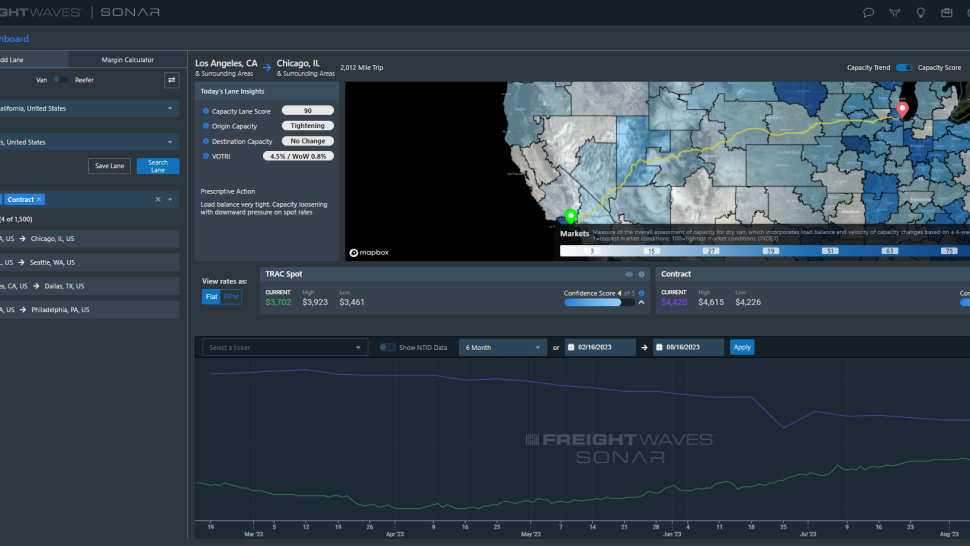This screenshot has height=546, width=970.
Task: Click 2,012 Mile Trip label
Action: [x=362, y=67]
